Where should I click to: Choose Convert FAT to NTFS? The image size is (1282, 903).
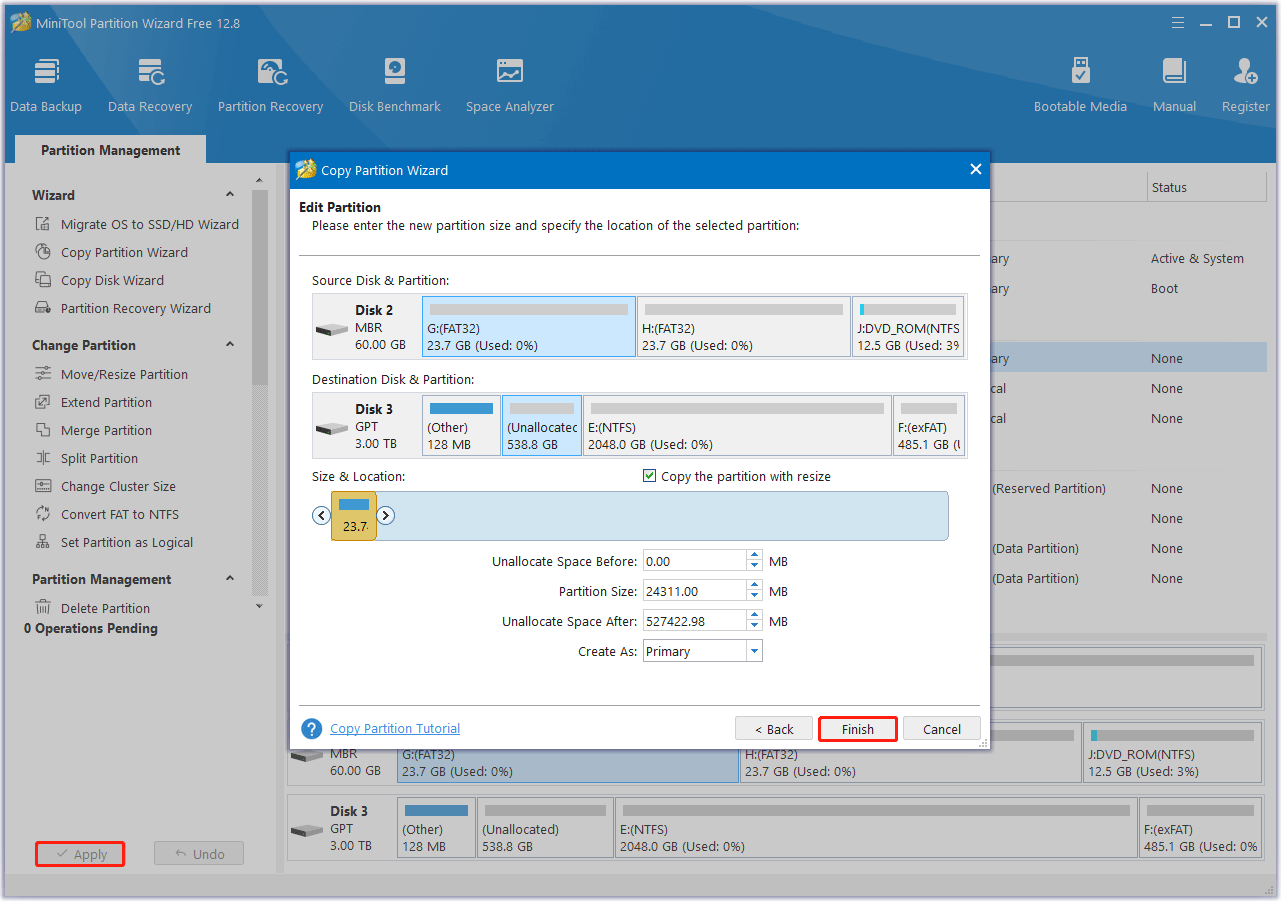pyautogui.click(x=120, y=514)
